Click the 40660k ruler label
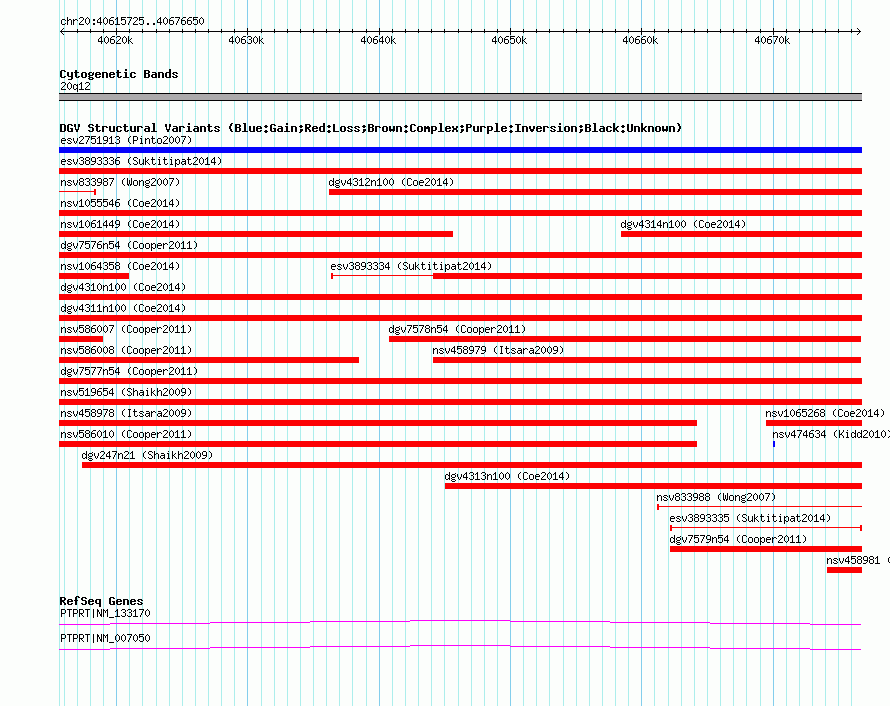 click(x=640, y=40)
